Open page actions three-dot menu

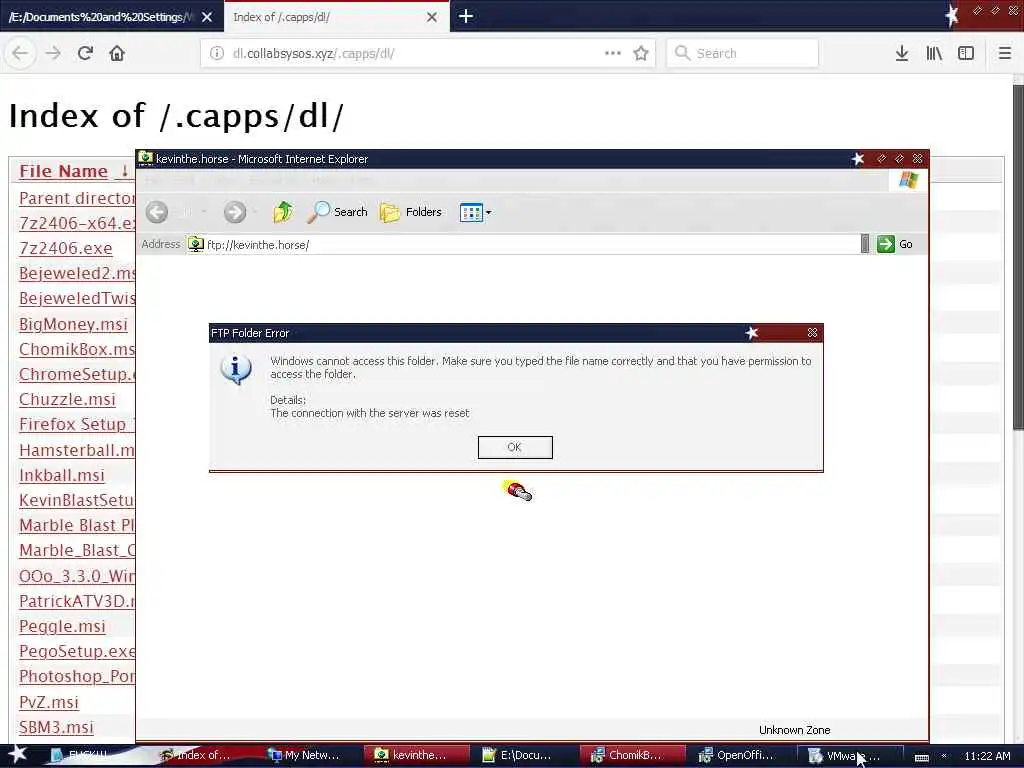coord(613,53)
